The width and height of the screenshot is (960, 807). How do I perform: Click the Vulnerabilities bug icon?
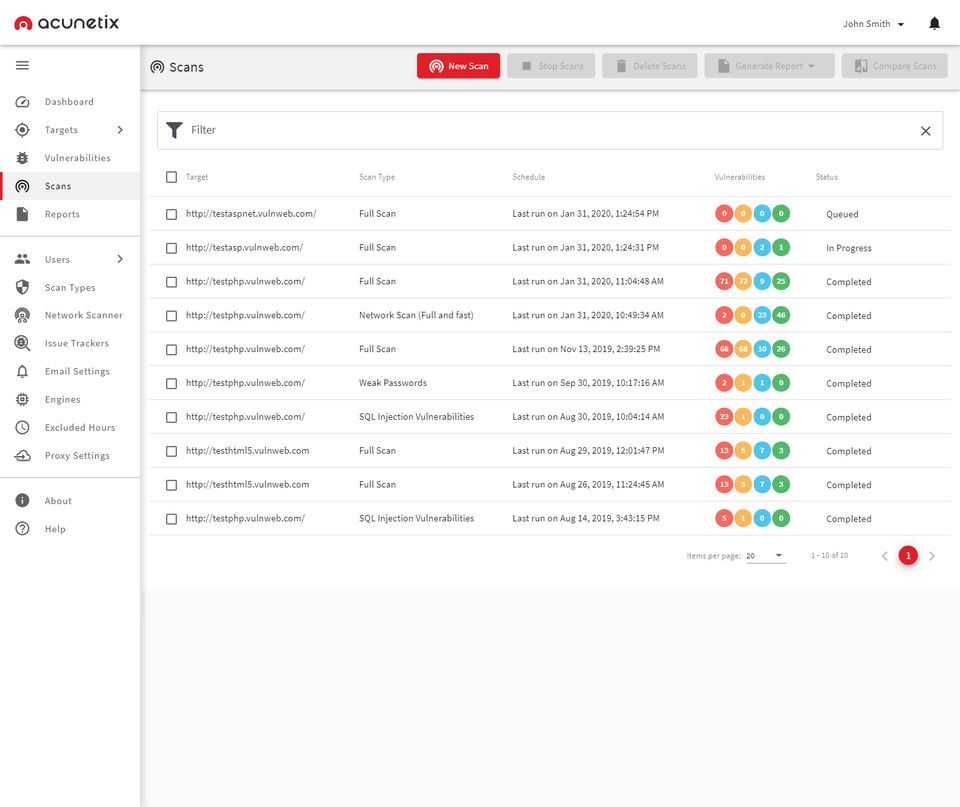click(x=22, y=158)
